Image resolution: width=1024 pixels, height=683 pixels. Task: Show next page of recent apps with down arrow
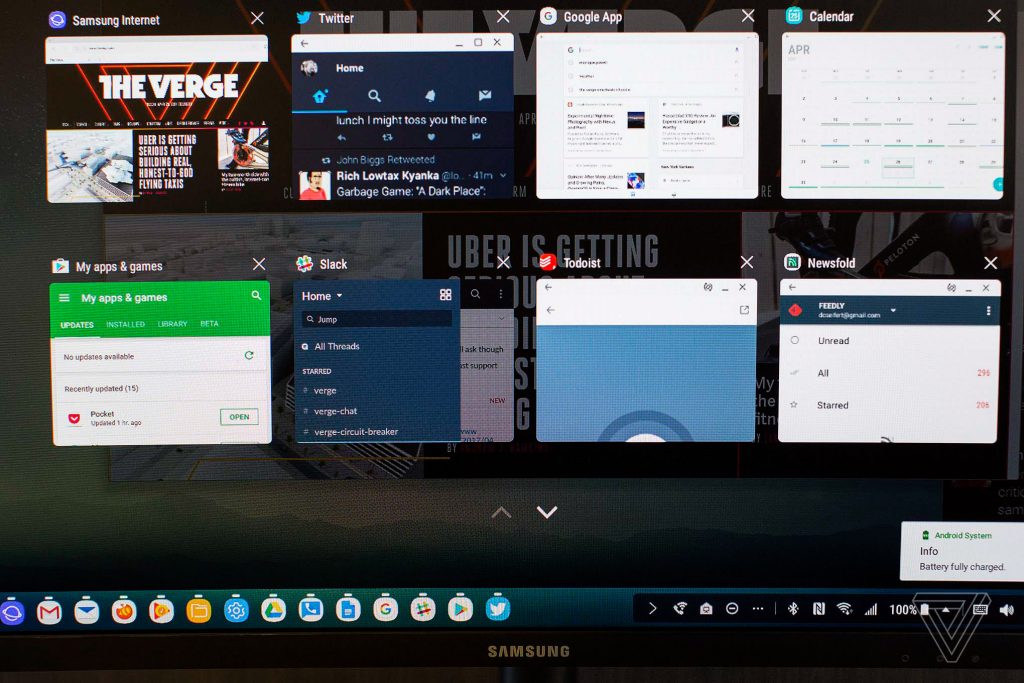click(547, 512)
